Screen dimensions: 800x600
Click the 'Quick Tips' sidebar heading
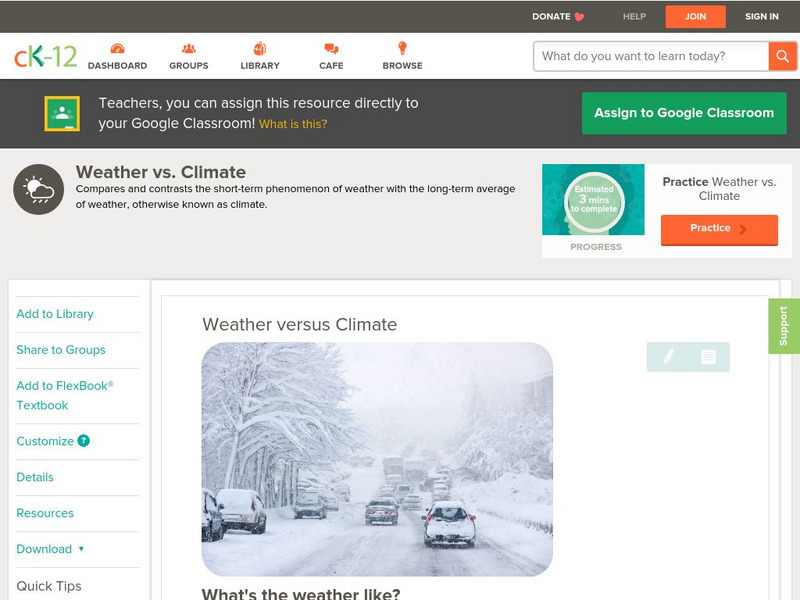(x=49, y=586)
